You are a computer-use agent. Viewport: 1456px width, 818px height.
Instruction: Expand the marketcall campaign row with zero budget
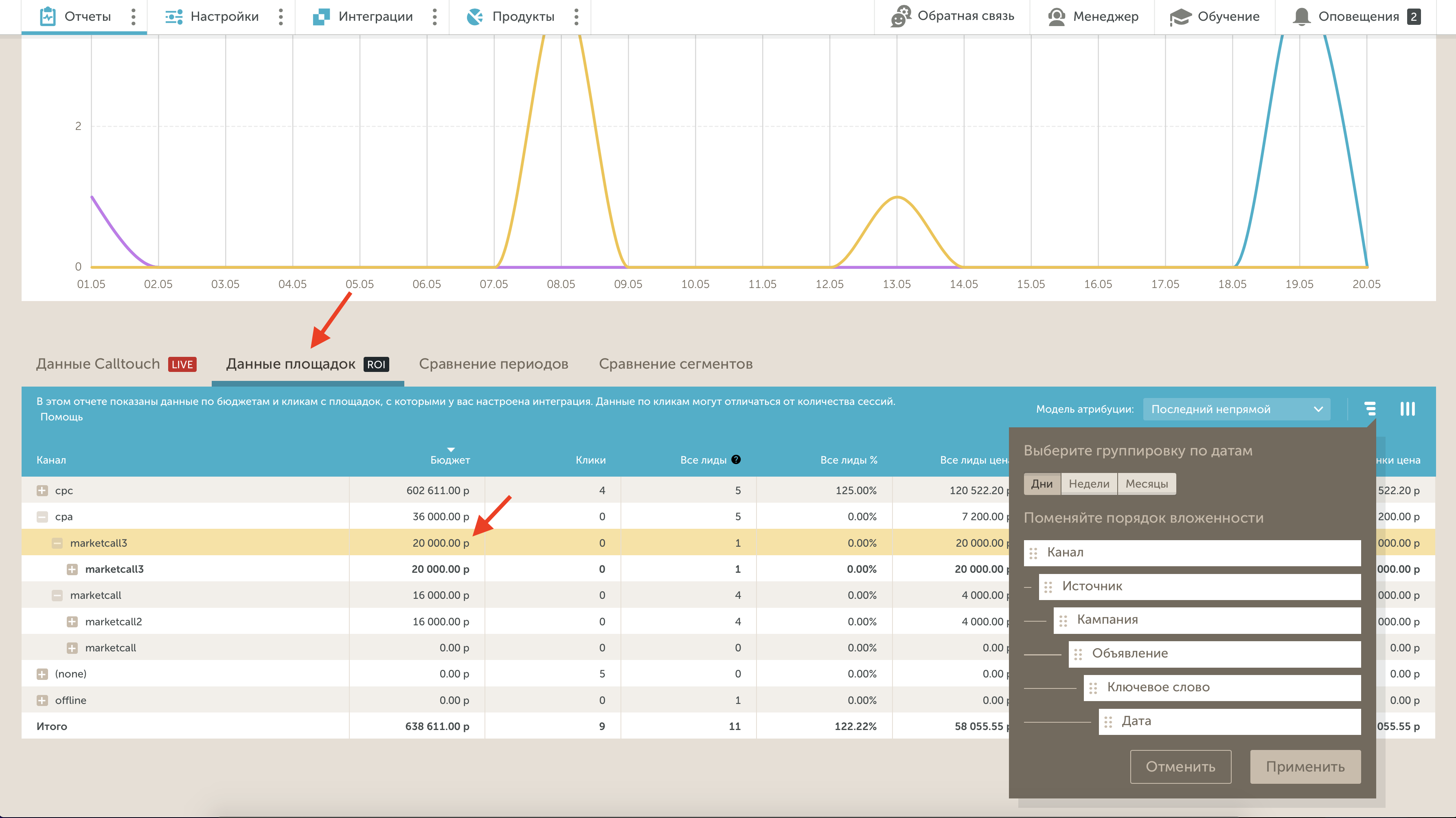[72, 648]
